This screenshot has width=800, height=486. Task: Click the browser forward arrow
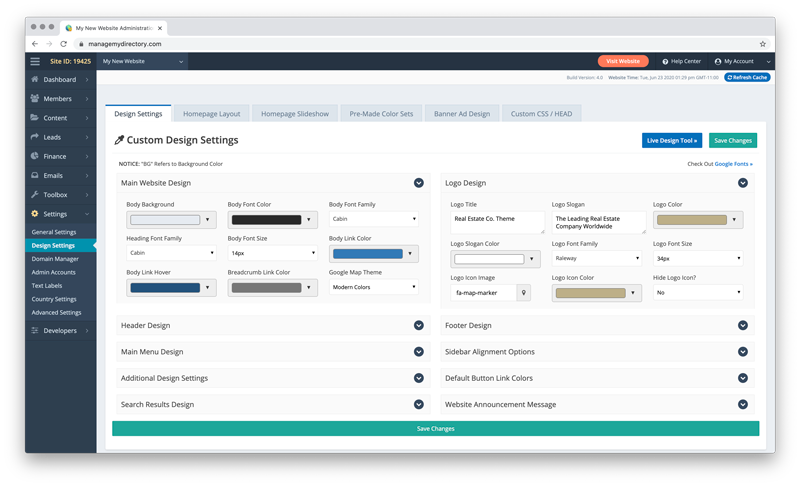coord(49,44)
